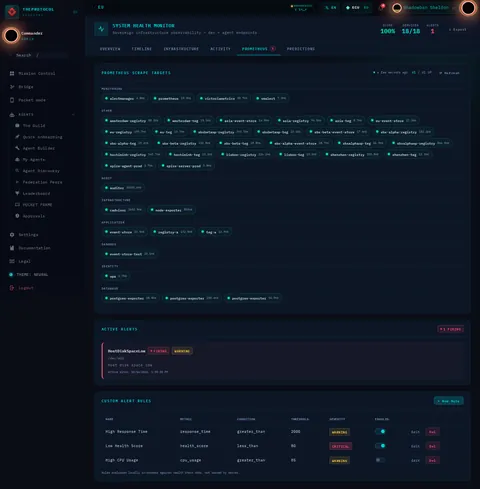Collapse the sidebar using the header toggle icon
Screen dimensions: 480x489
point(75,12)
